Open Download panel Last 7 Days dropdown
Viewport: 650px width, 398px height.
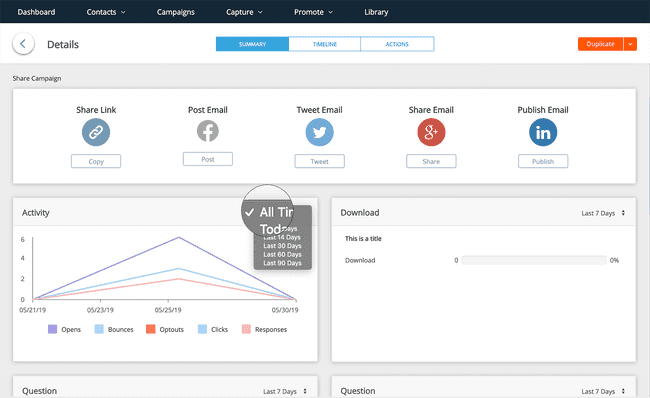(x=603, y=213)
